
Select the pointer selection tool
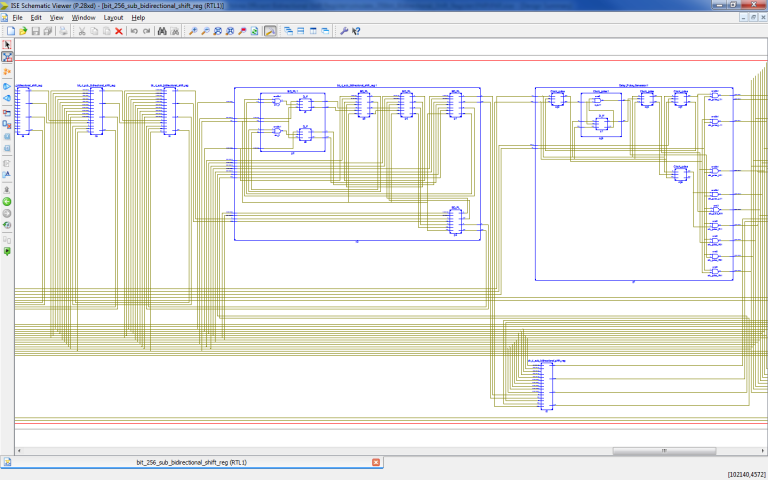pyautogui.click(x=7, y=45)
